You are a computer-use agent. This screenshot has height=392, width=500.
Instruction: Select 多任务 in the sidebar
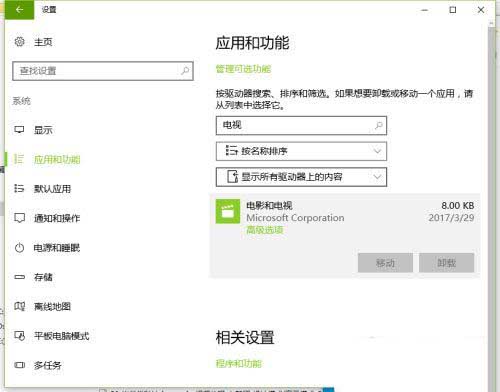tap(48, 365)
